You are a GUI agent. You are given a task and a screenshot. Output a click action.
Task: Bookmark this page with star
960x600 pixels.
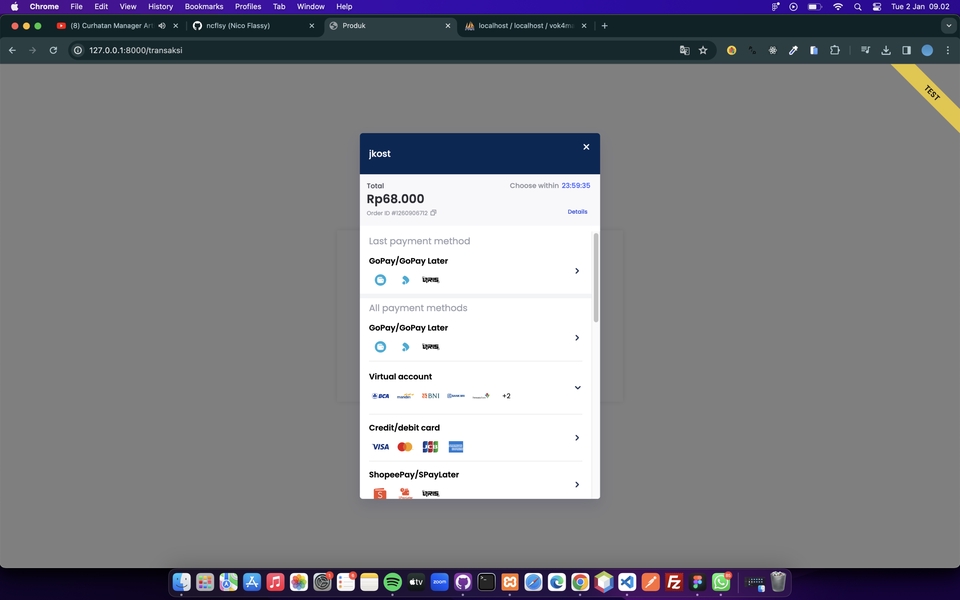point(703,50)
